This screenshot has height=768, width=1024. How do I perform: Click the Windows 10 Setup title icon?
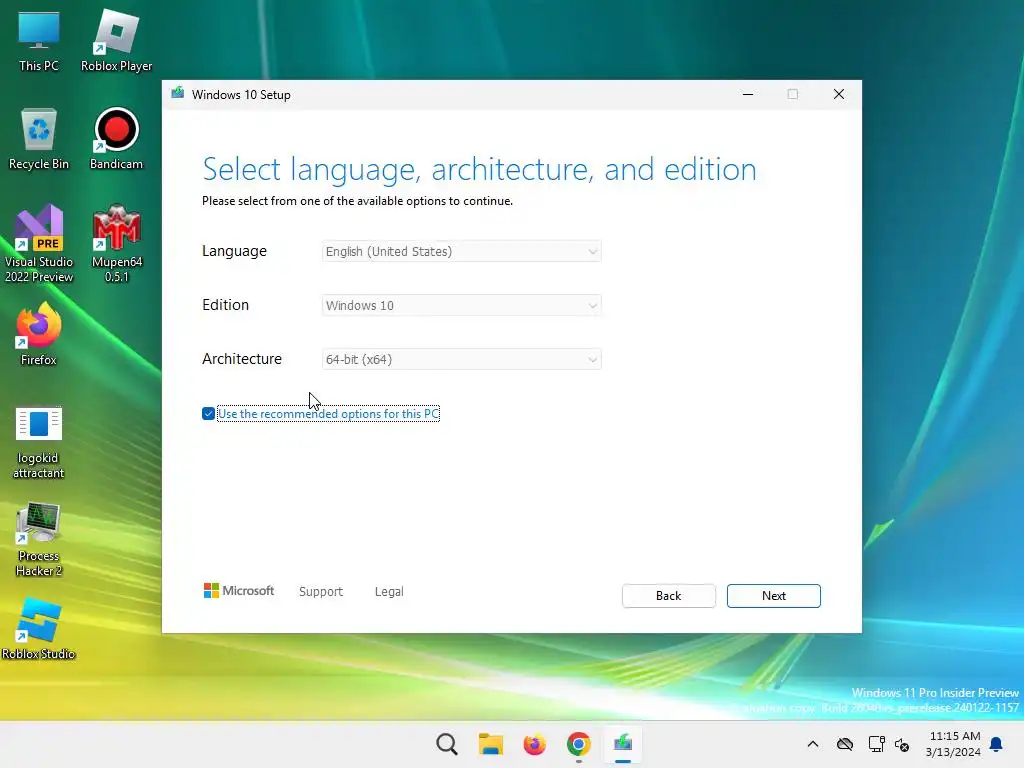click(x=178, y=93)
